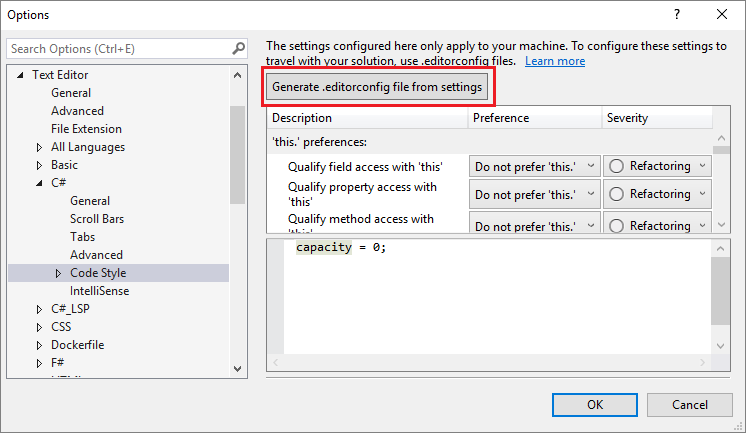The image size is (746, 433).
Task: Click the code preview scroll-left arrow
Action: click(x=275, y=363)
